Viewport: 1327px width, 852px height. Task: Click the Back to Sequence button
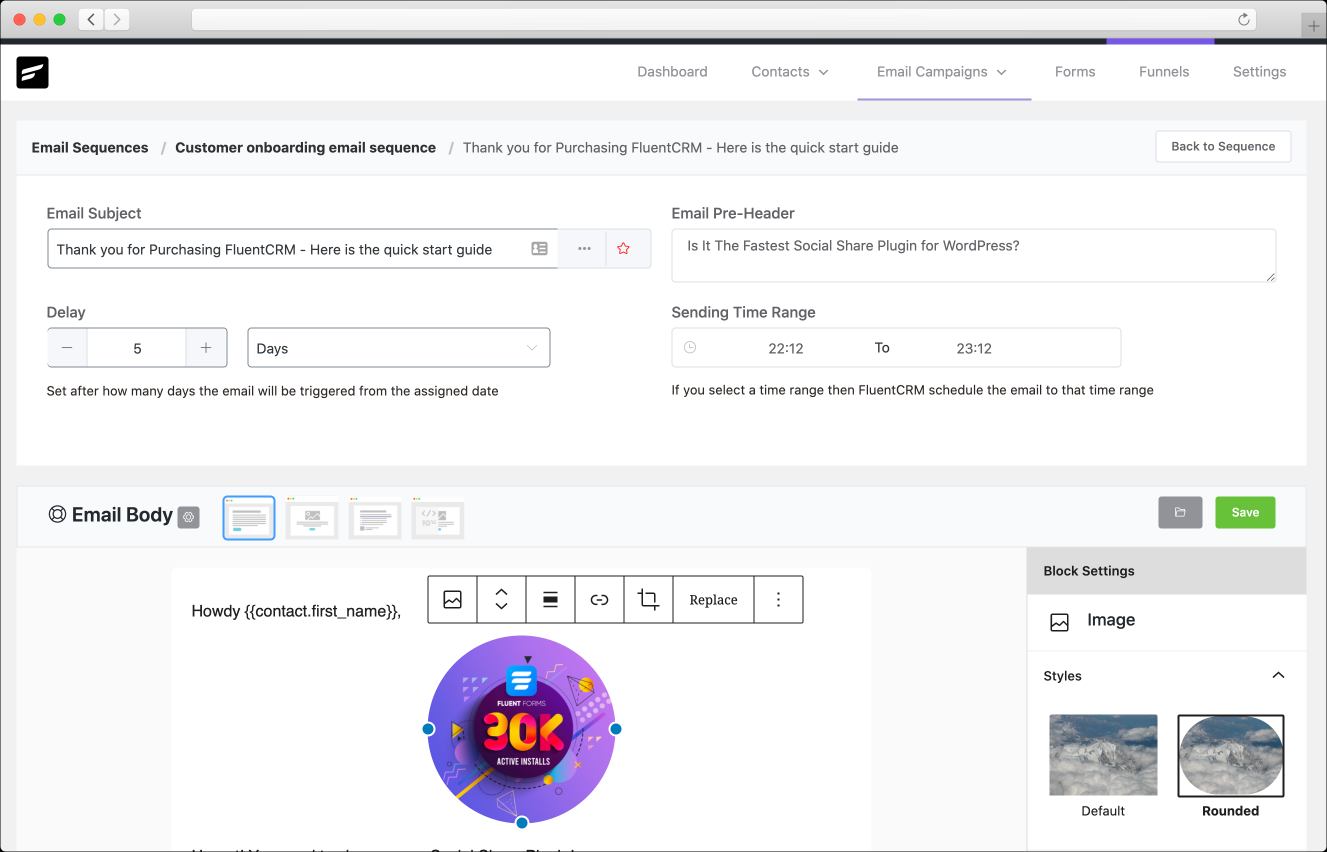click(x=1222, y=146)
